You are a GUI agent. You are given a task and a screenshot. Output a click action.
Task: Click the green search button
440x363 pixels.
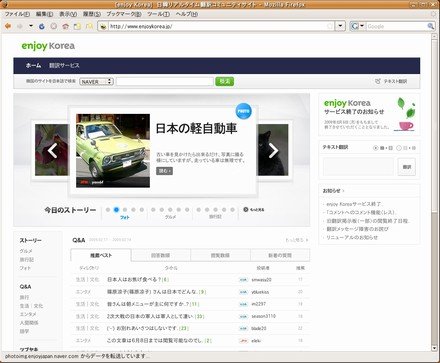[x=224, y=81]
